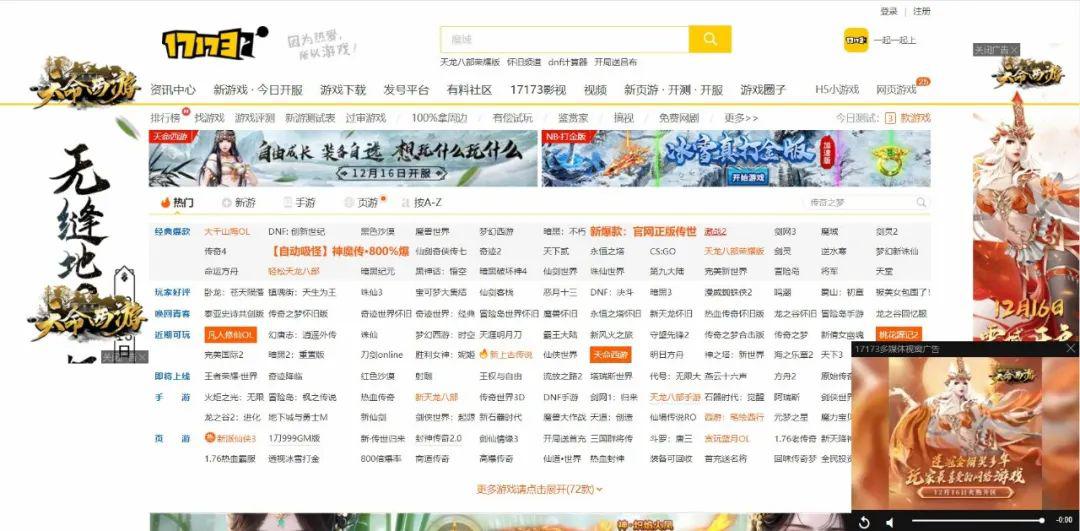Open the 视频 navigation item
The width and height of the screenshot is (1080, 531).
pyautogui.click(x=595, y=90)
